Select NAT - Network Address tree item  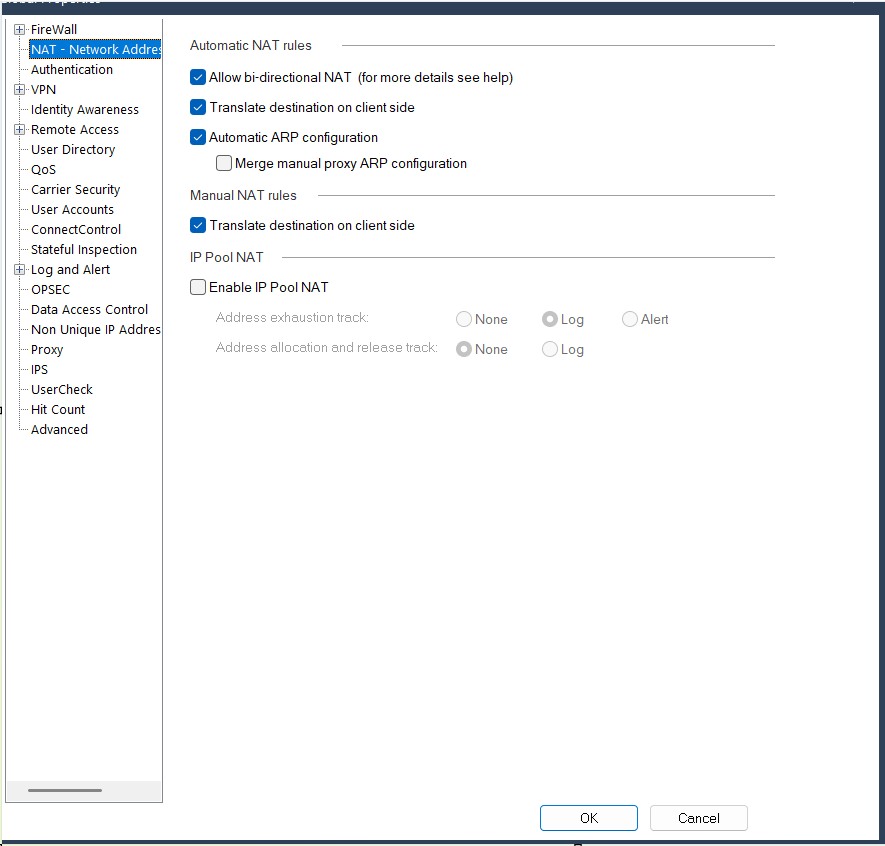point(95,50)
